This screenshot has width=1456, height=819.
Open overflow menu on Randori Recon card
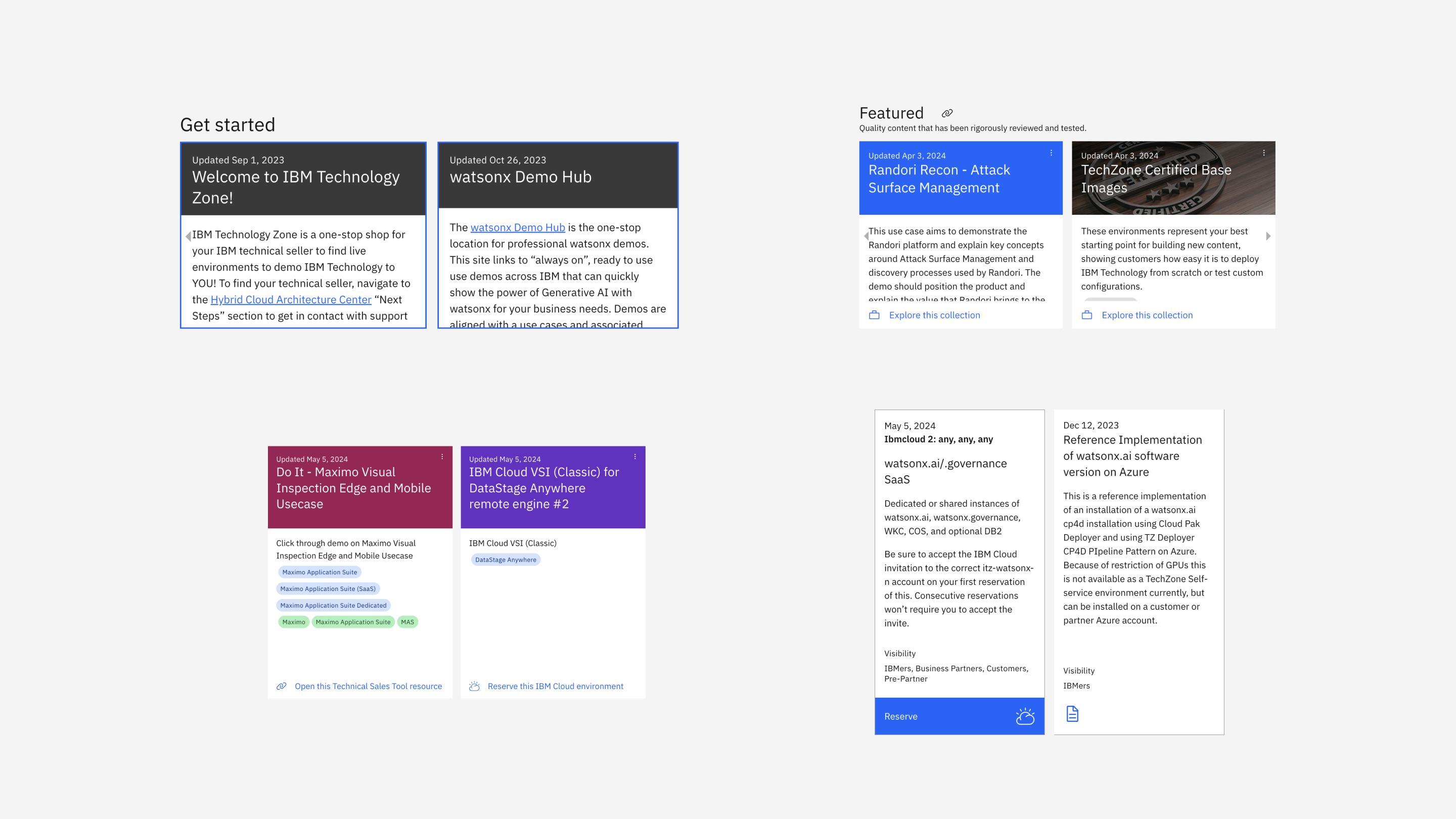(1052, 153)
